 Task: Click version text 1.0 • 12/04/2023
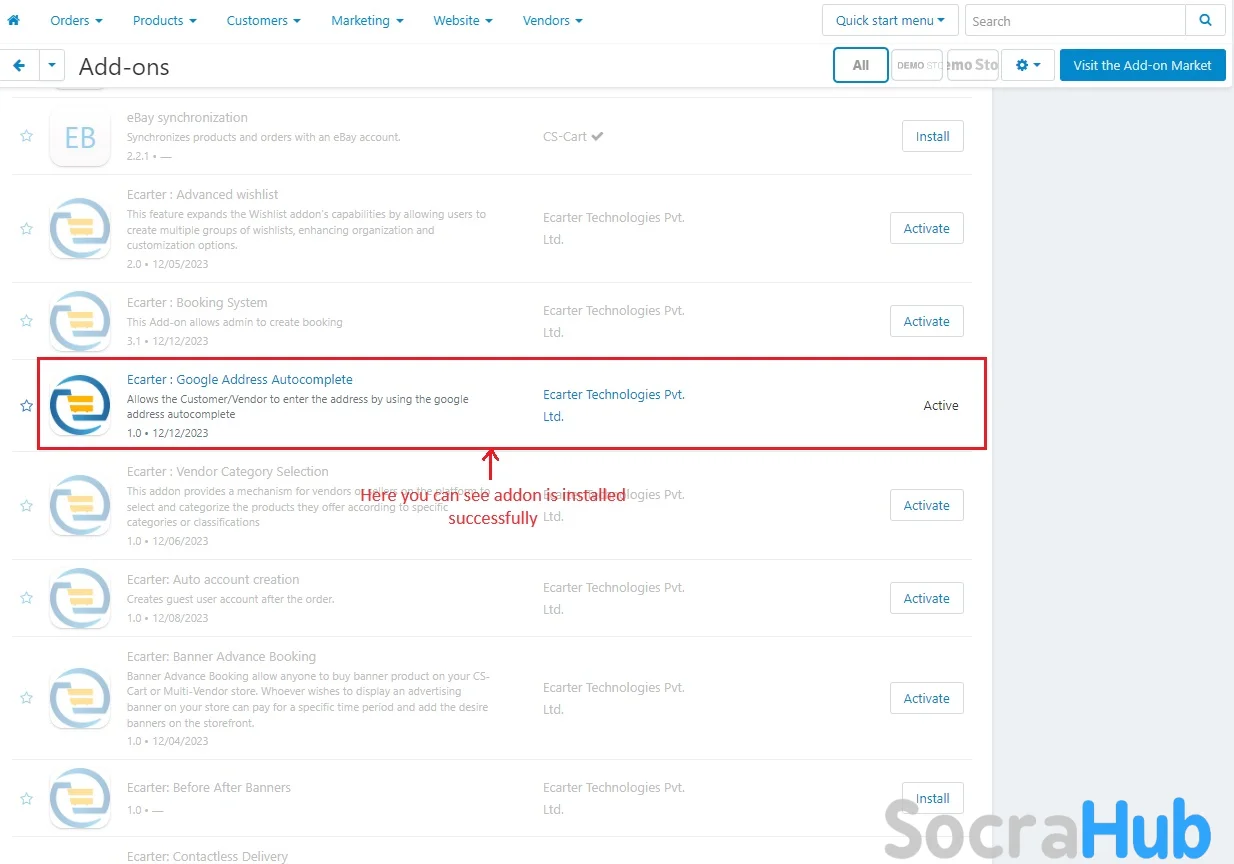[168, 741]
